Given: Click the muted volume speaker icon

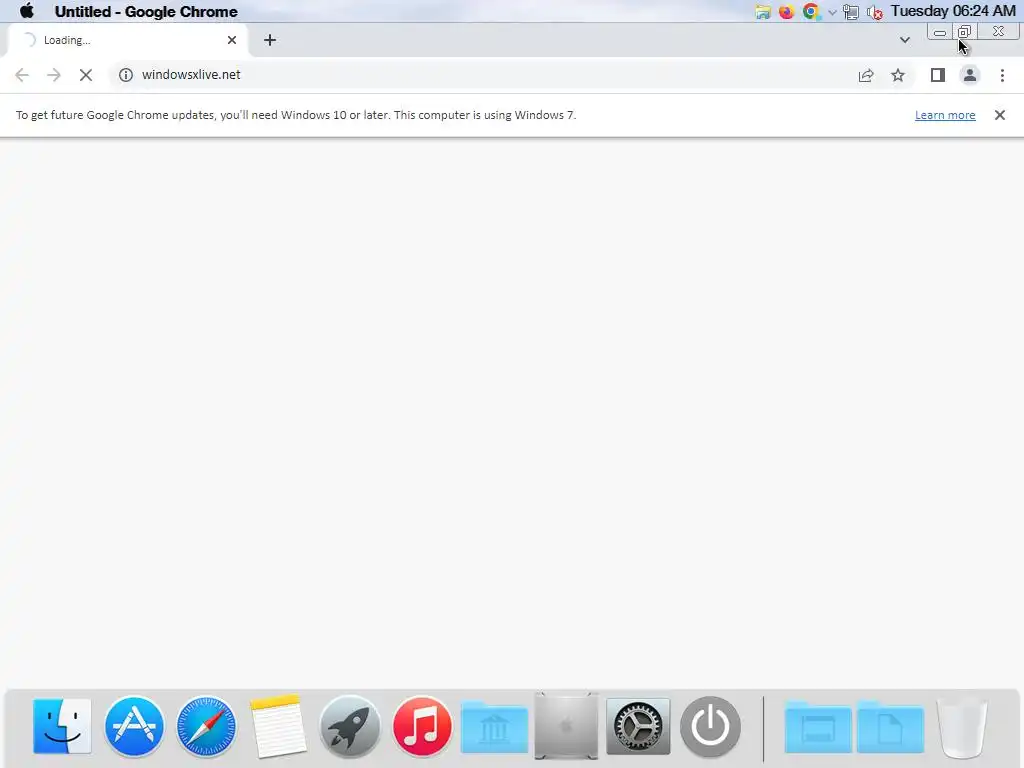Looking at the screenshot, I should tap(874, 12).
